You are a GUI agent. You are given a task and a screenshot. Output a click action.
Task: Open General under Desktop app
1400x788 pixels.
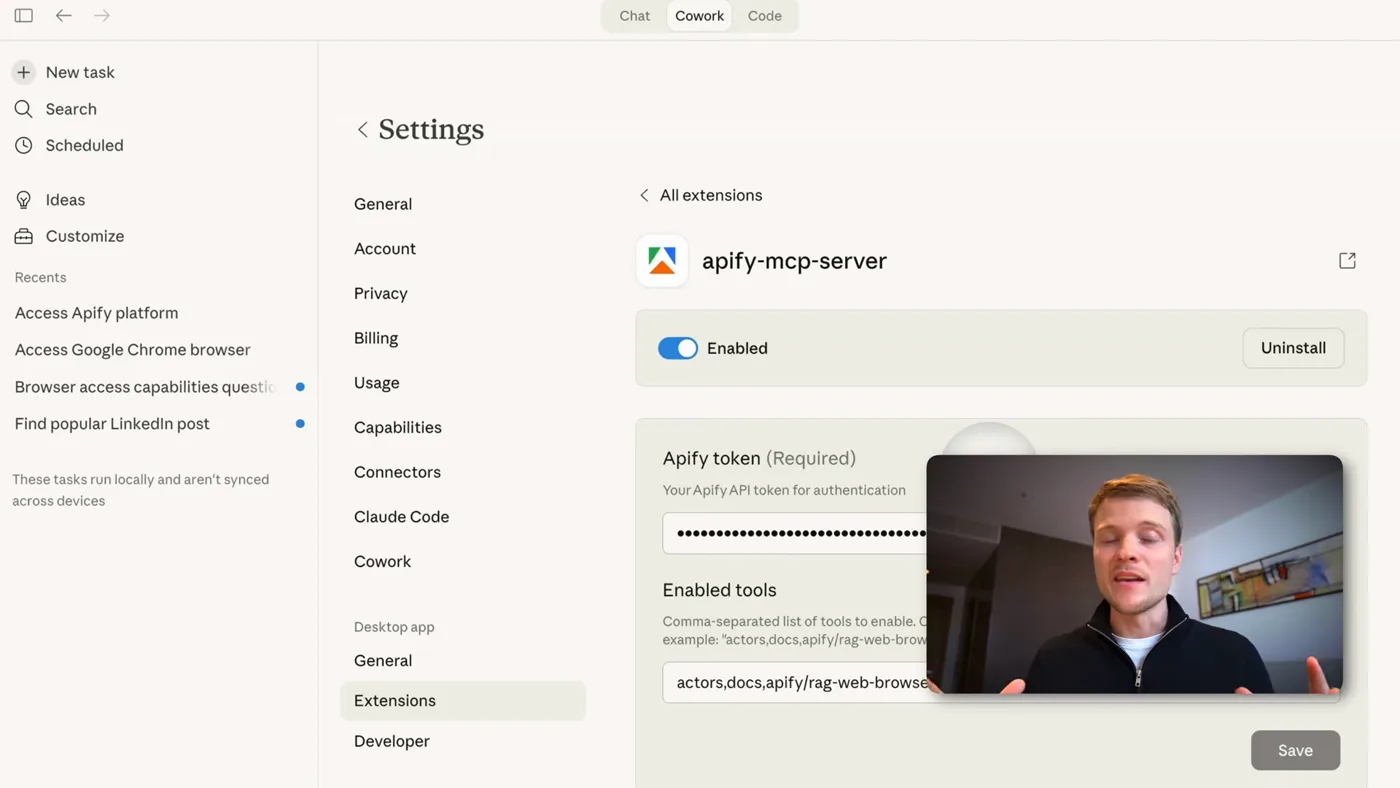(383, 661)
